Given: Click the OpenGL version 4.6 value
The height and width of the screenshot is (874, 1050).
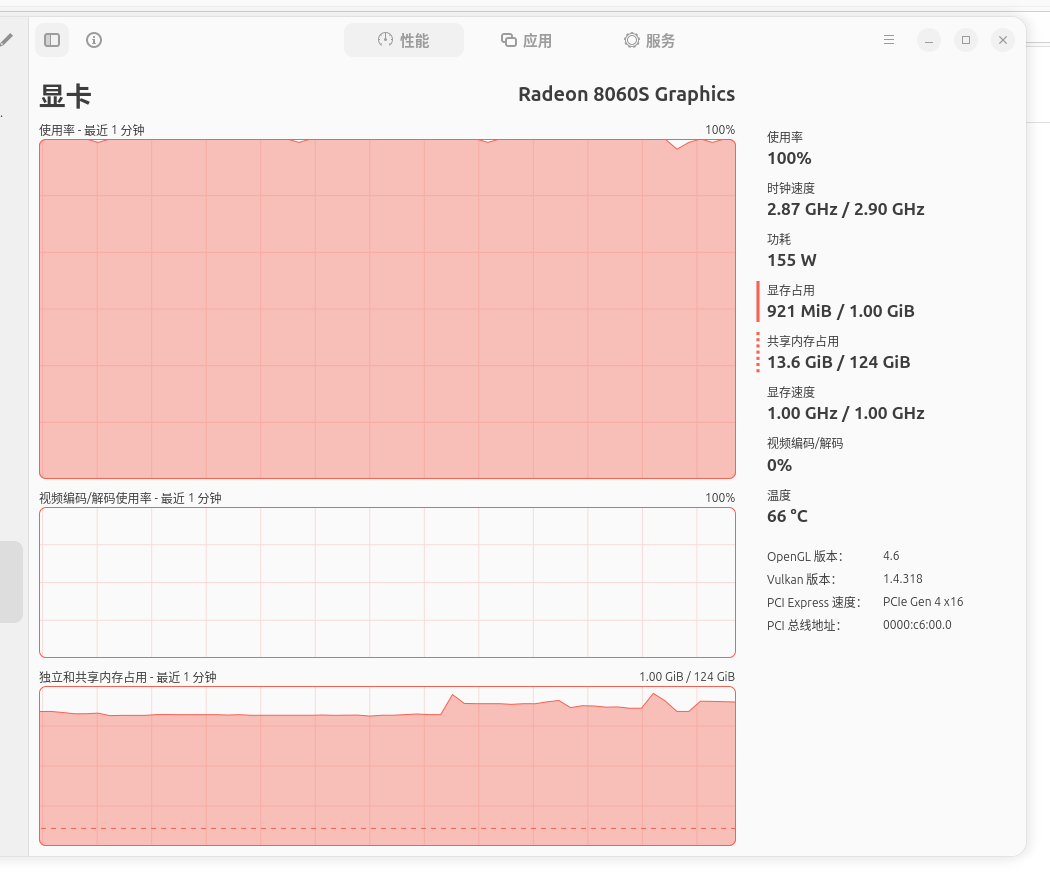Looking at the screenshot, I should pyautogui.click(x=891, y=556).
